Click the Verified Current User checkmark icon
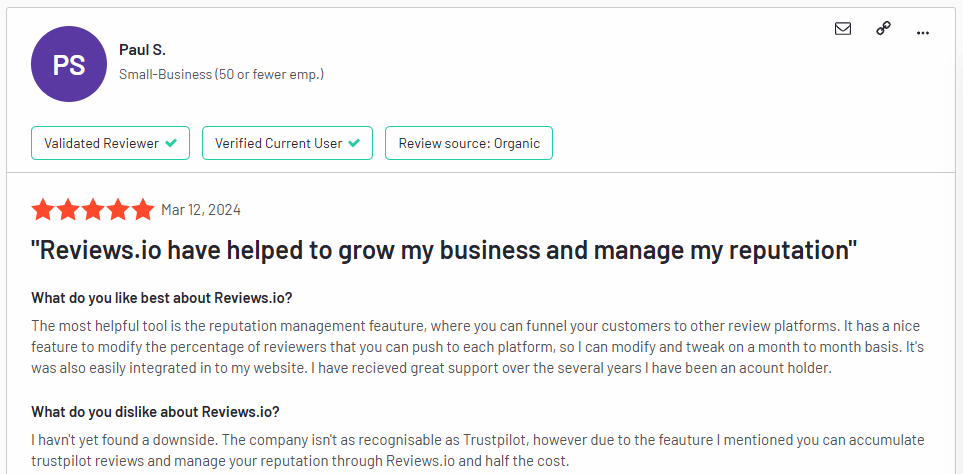Viewport: 963px width, 474px height. pos(354,143)
